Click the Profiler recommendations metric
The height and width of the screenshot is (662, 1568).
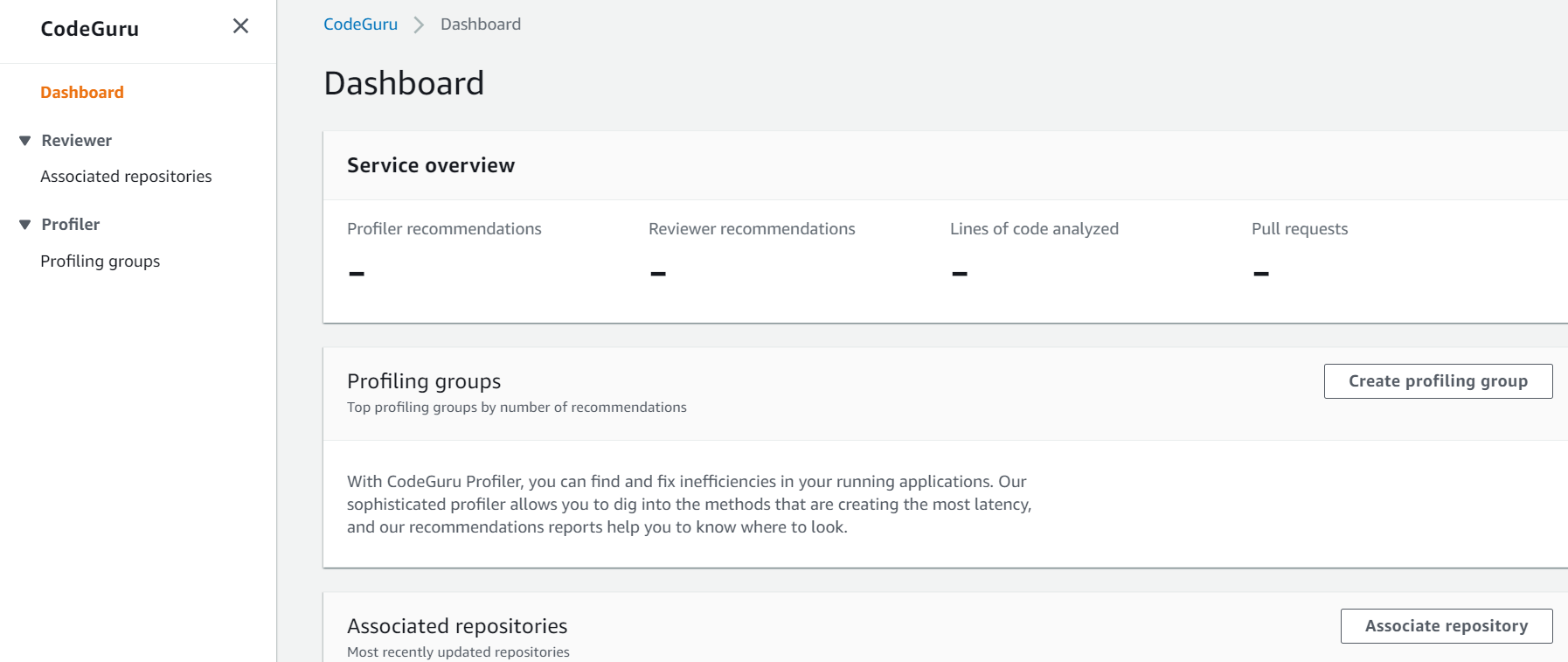(444, 229)
